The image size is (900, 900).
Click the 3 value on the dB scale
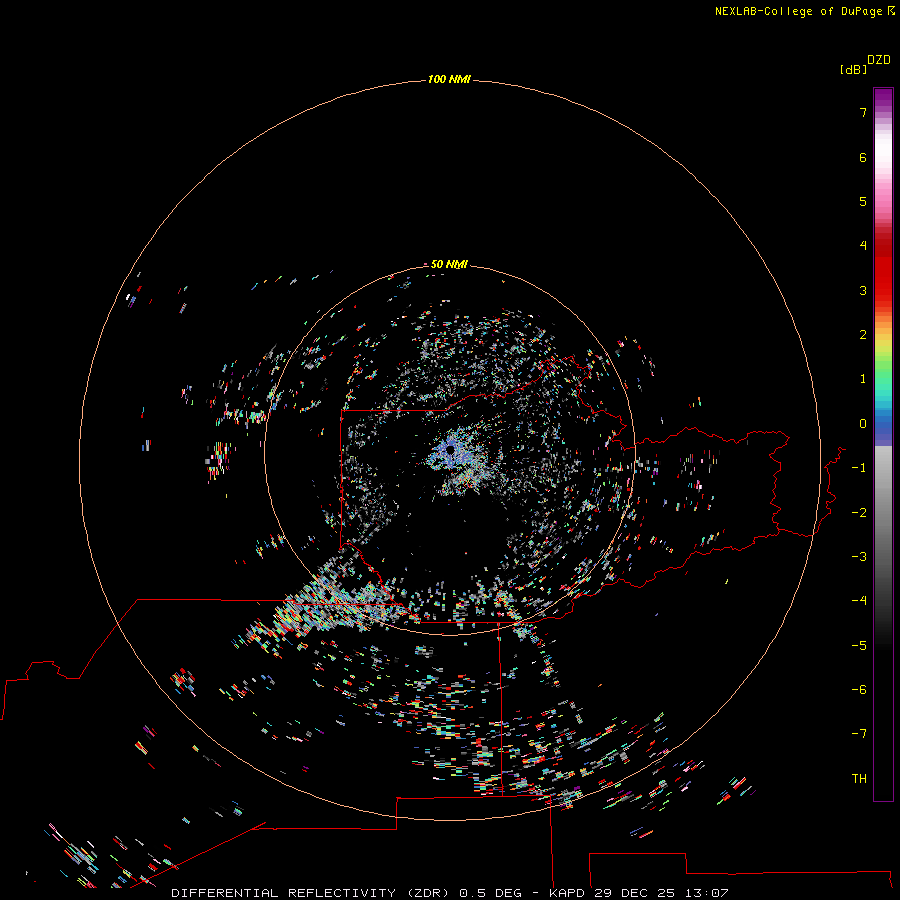click(863, 290)
